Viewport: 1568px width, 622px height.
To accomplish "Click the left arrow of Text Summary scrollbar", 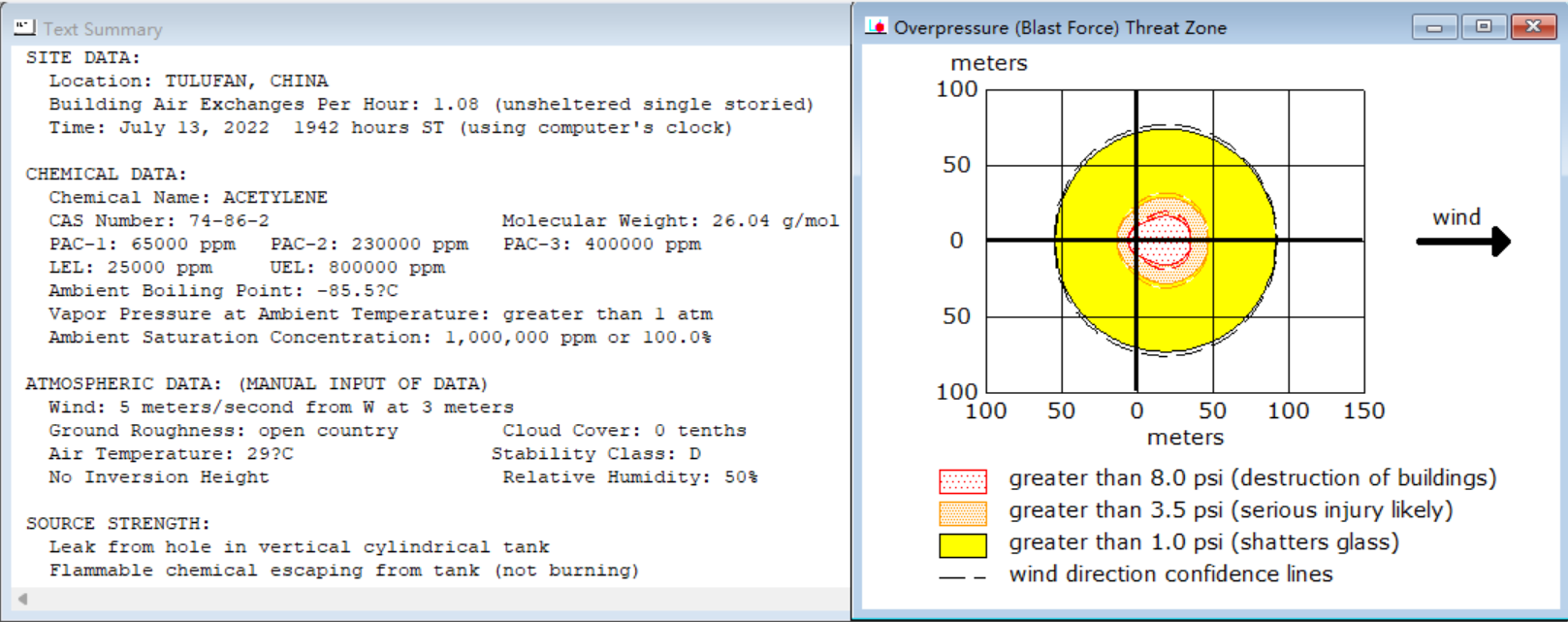I will pyautogui.click(x=23, y=599).
